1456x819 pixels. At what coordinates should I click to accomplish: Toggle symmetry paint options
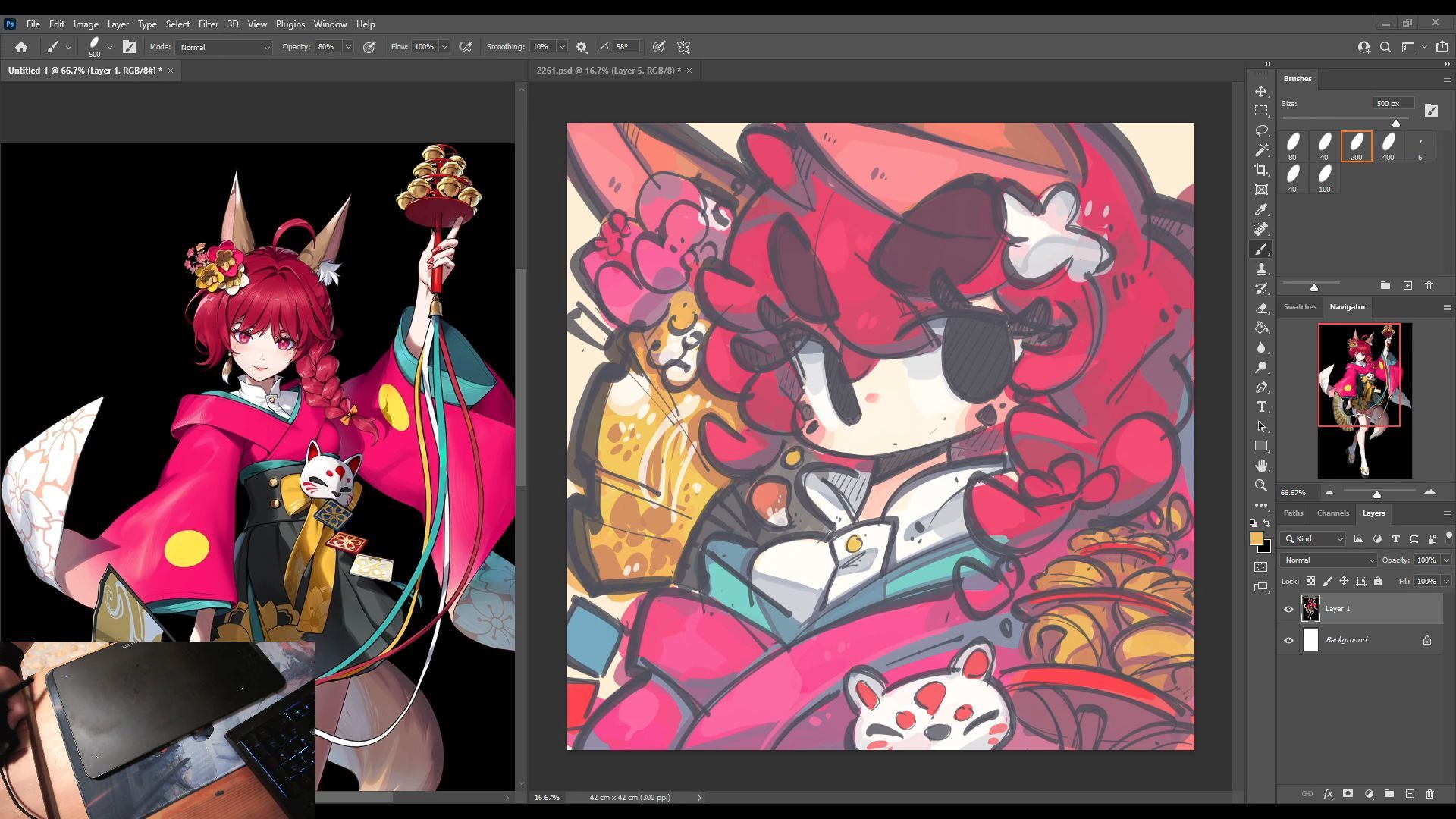pos(683,47)
